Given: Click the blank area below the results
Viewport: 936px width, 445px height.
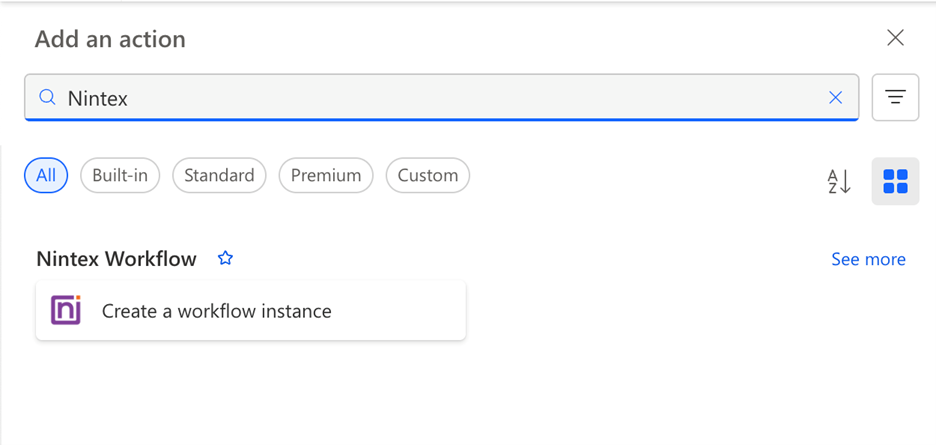Looking at the screenshot, I should pyautogui.click(x=468, y=394).
